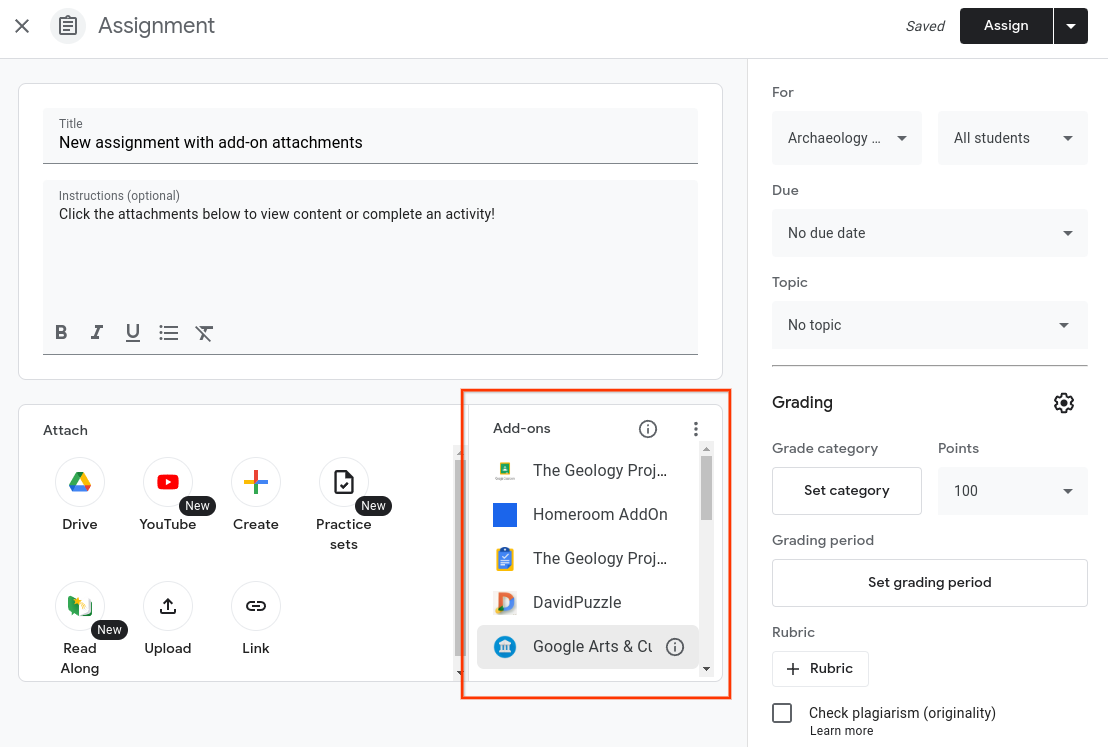Select the Homeroom AddOn entry

pos(600,514)
